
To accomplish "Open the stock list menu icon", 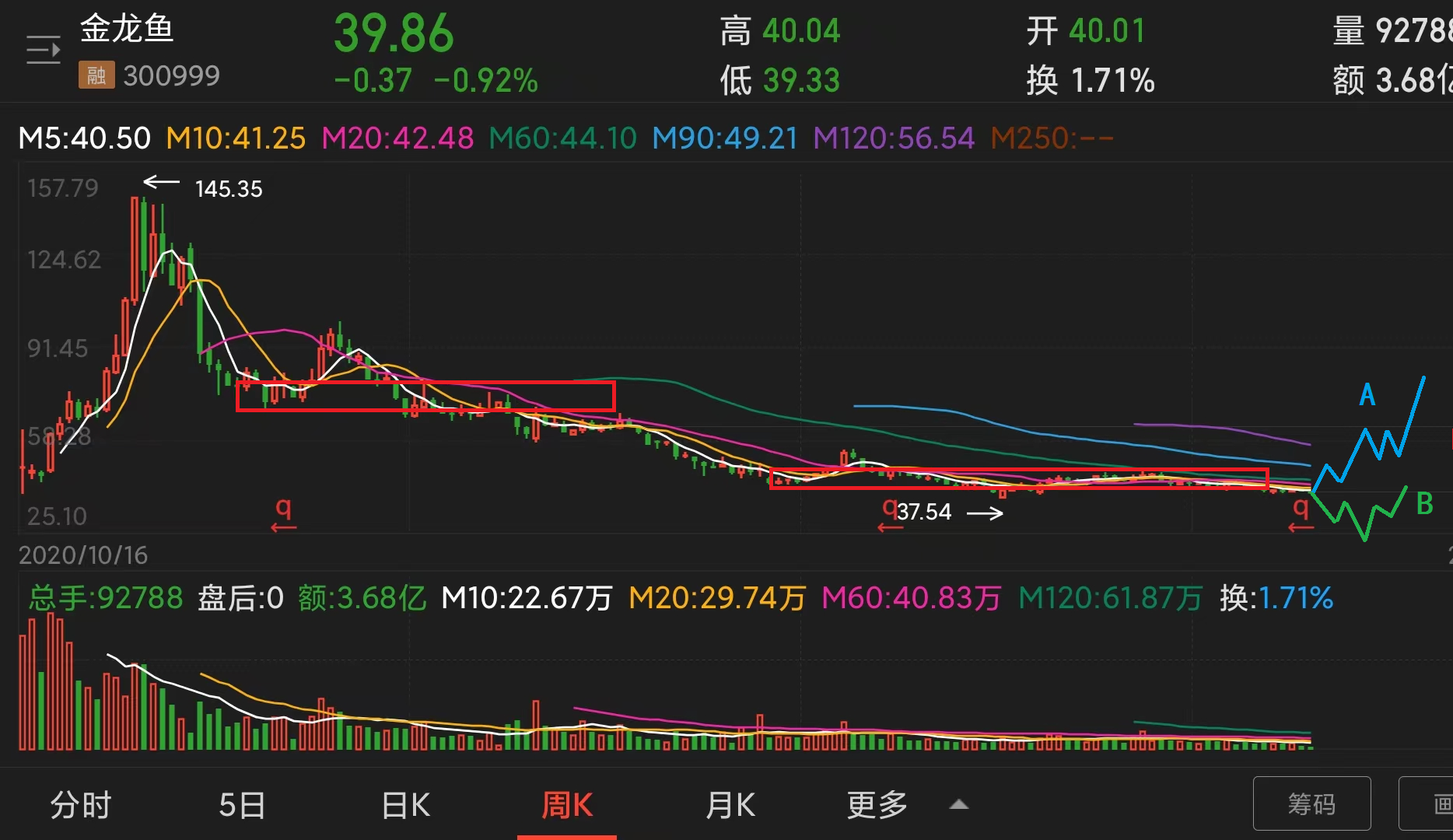I will [43, 51].
